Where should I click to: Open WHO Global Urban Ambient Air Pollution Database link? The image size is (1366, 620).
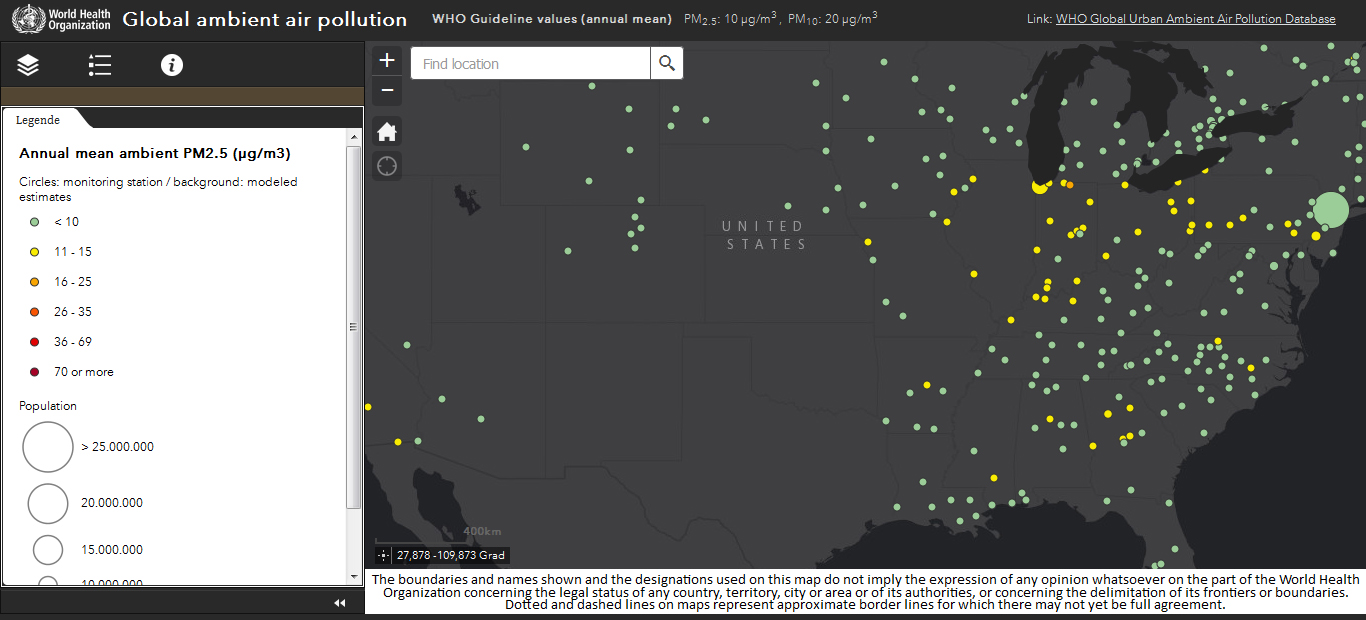pyautogui.click(x=1195, y=19)
